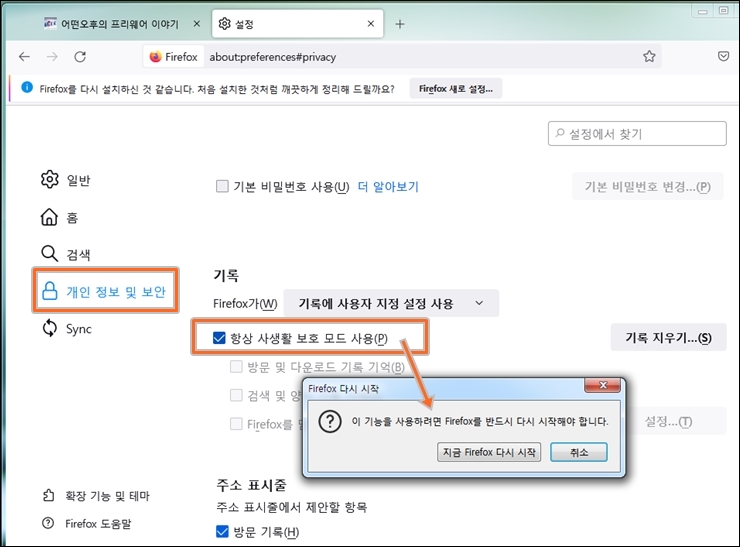Click the back navigation arrow

[x=25, y=57]
